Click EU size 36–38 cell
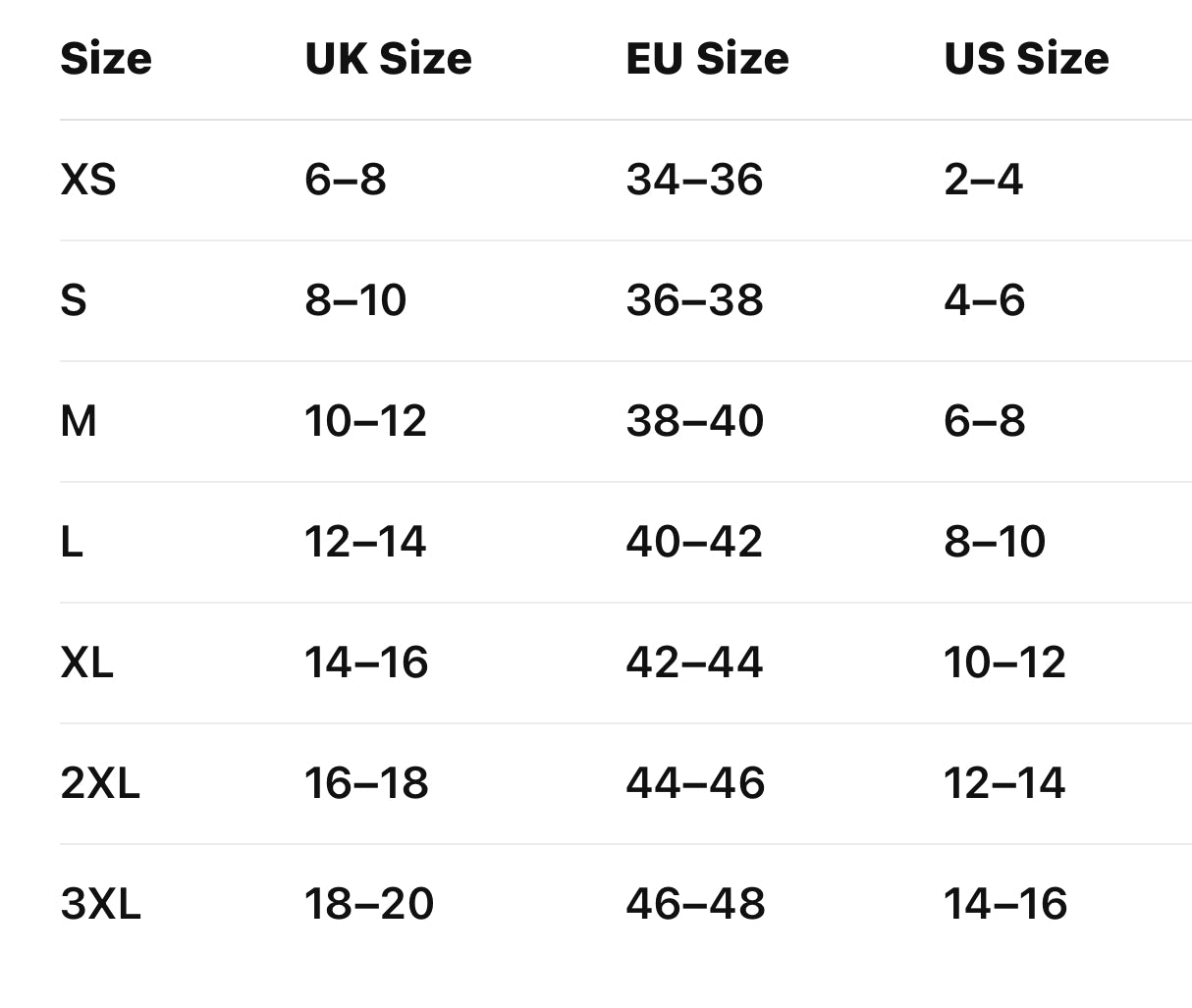The image size is (1192, 1008). pos(695,300)
